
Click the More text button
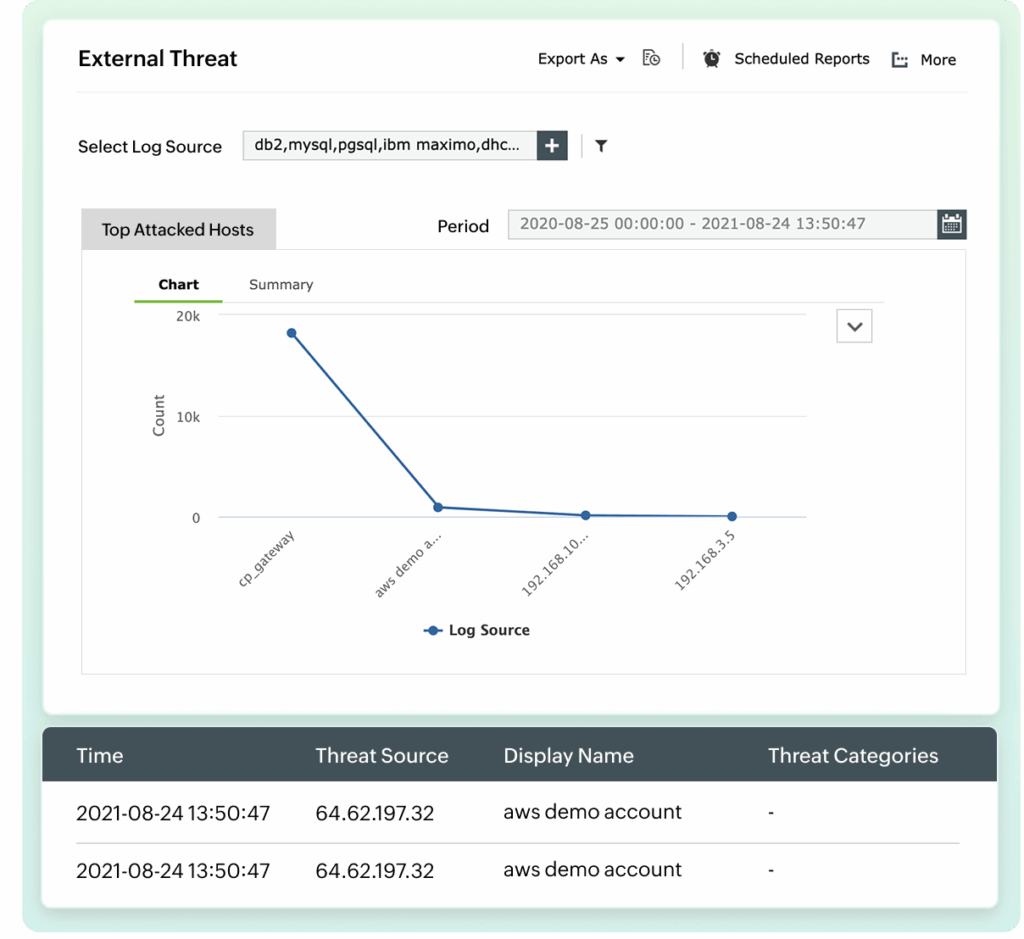coord(938,60)
